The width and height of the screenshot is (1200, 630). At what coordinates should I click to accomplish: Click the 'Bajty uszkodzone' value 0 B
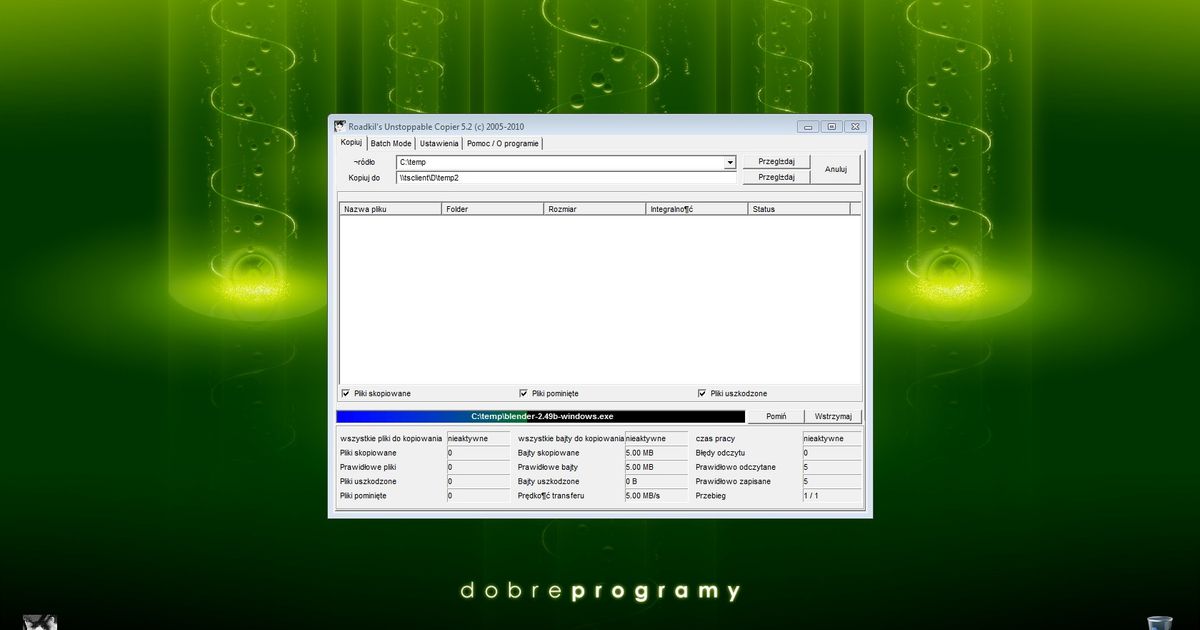(x=656, y=481)
